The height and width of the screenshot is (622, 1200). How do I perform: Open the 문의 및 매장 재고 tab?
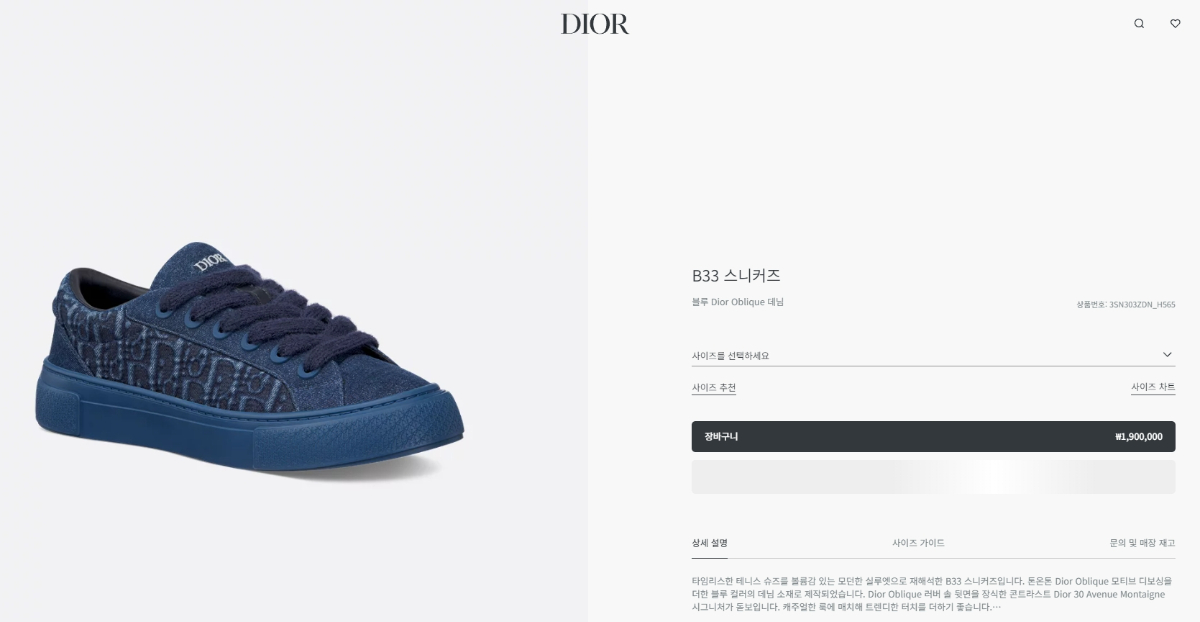pos(1142,543)
